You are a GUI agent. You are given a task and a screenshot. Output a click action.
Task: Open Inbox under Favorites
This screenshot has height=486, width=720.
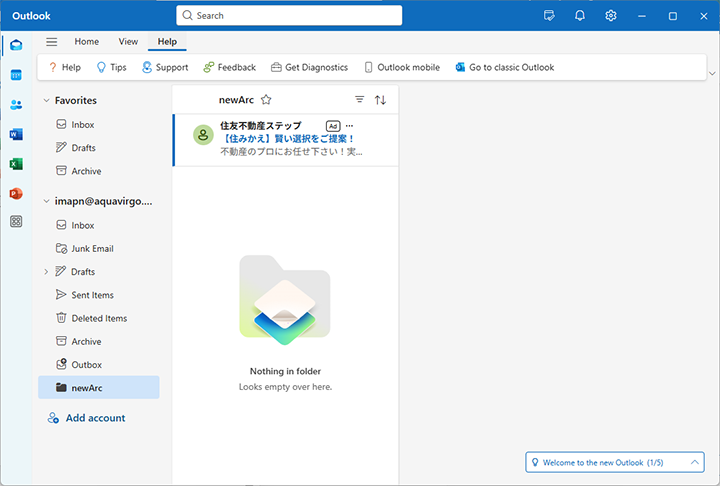99,124
